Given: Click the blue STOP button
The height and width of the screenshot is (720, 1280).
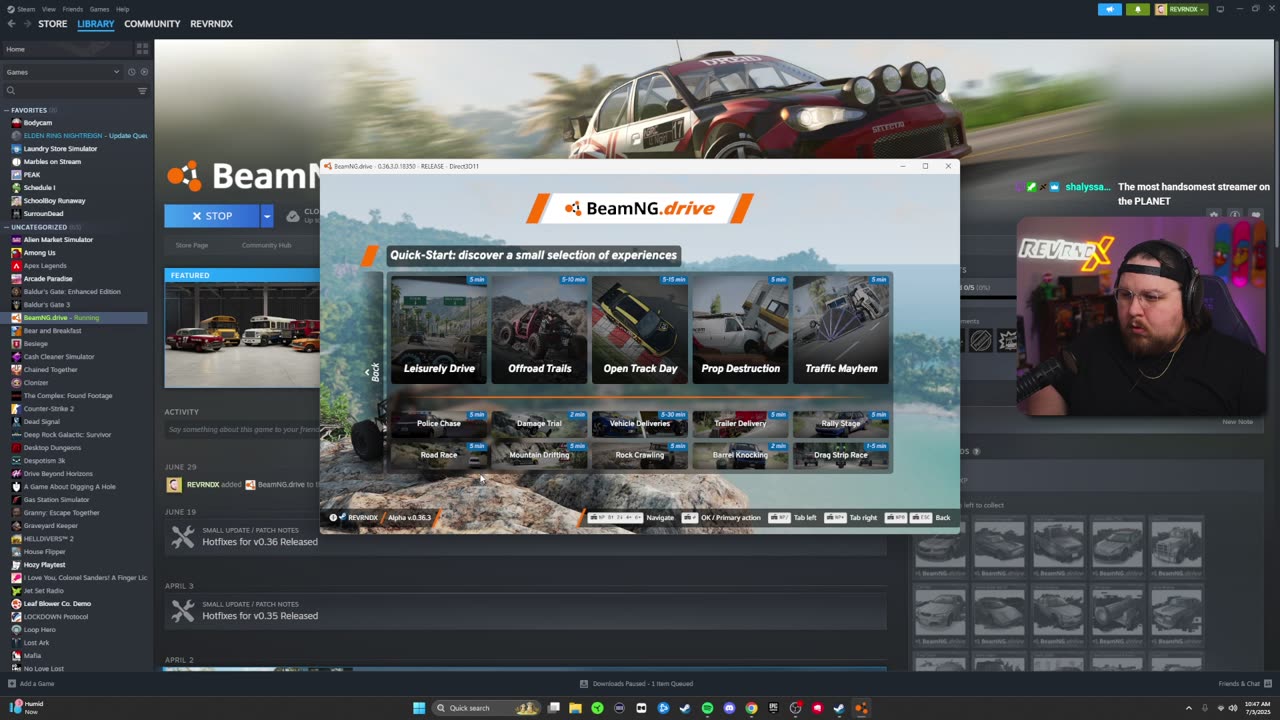Looking at the screenshot, I should pyautogui.click(x=212, y=216).
